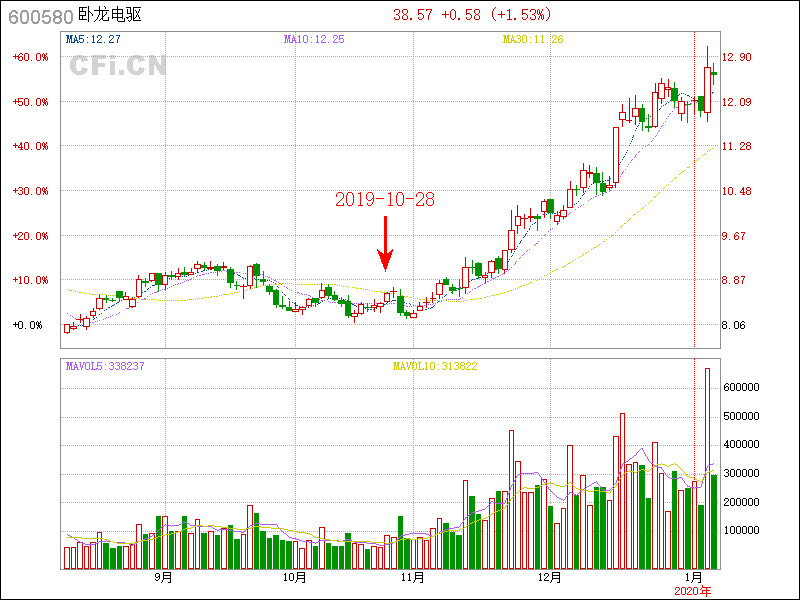Click the 2020年 year label

tap(693, 591)
